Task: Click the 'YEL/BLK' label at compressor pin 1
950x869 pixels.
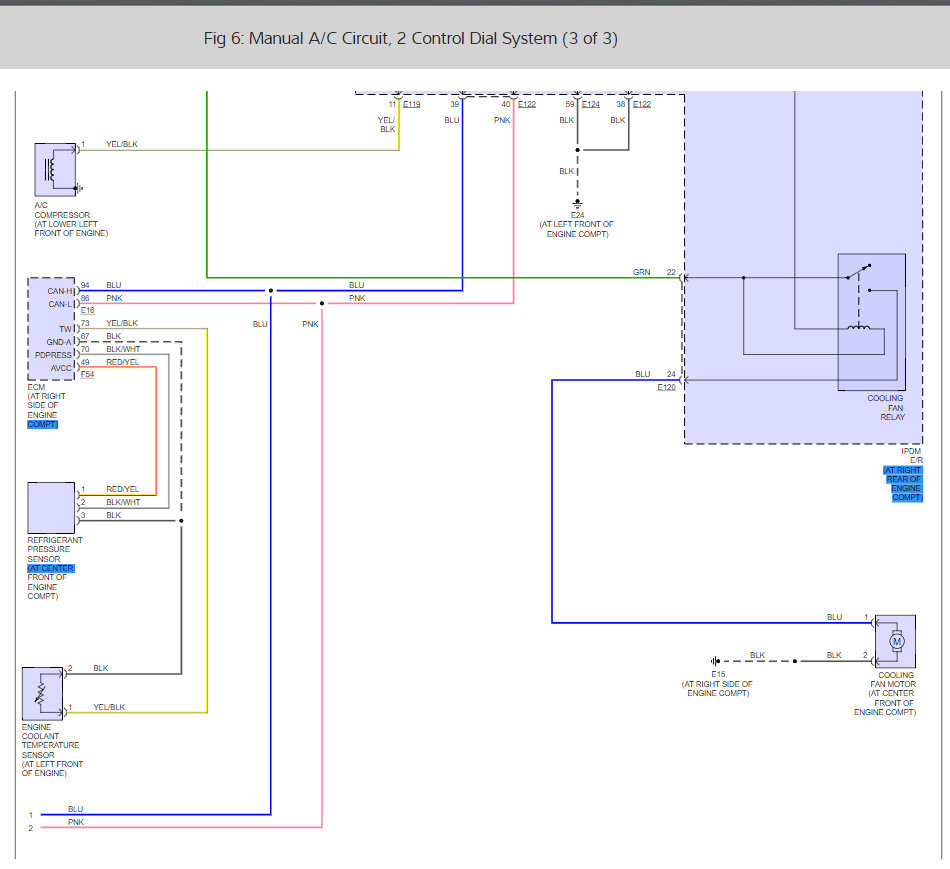Action: pyautogui.click(x=122, y=144)
